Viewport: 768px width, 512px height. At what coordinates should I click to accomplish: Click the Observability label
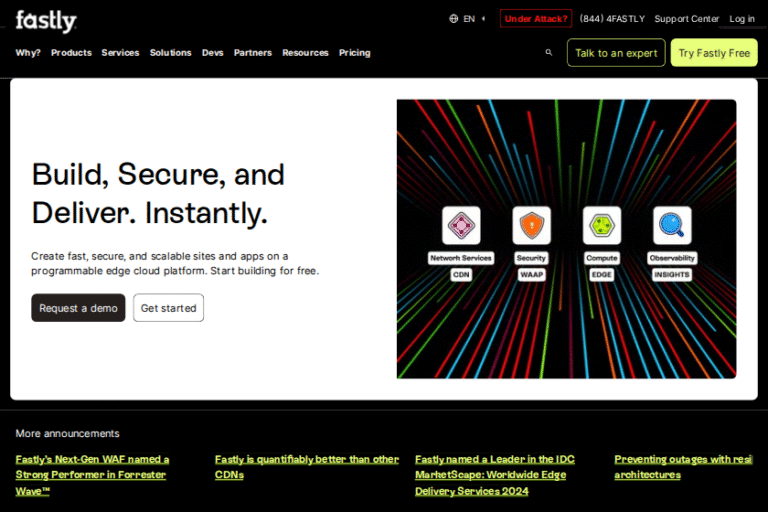pos(672,258)
